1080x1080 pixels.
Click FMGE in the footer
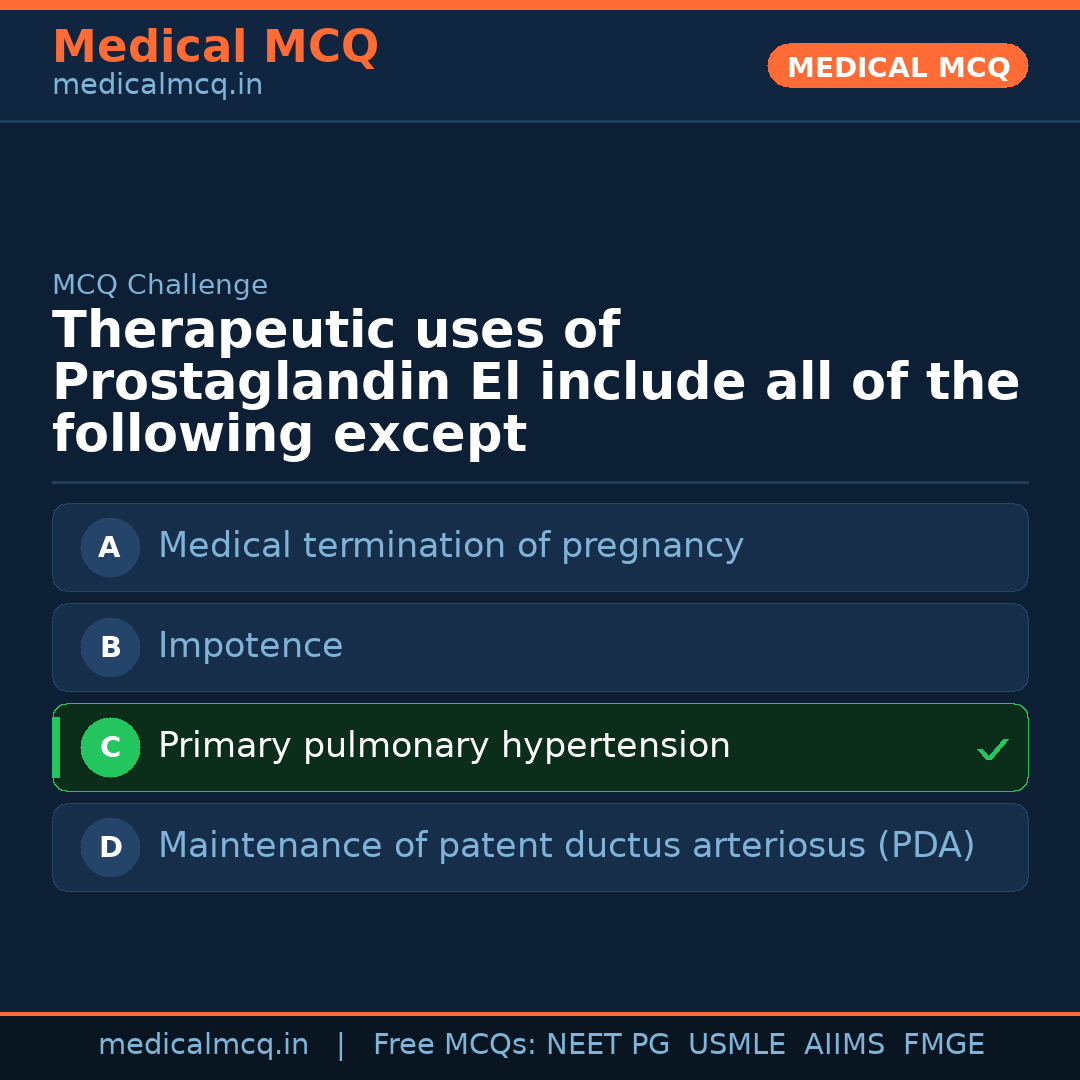coord(943,1045)
